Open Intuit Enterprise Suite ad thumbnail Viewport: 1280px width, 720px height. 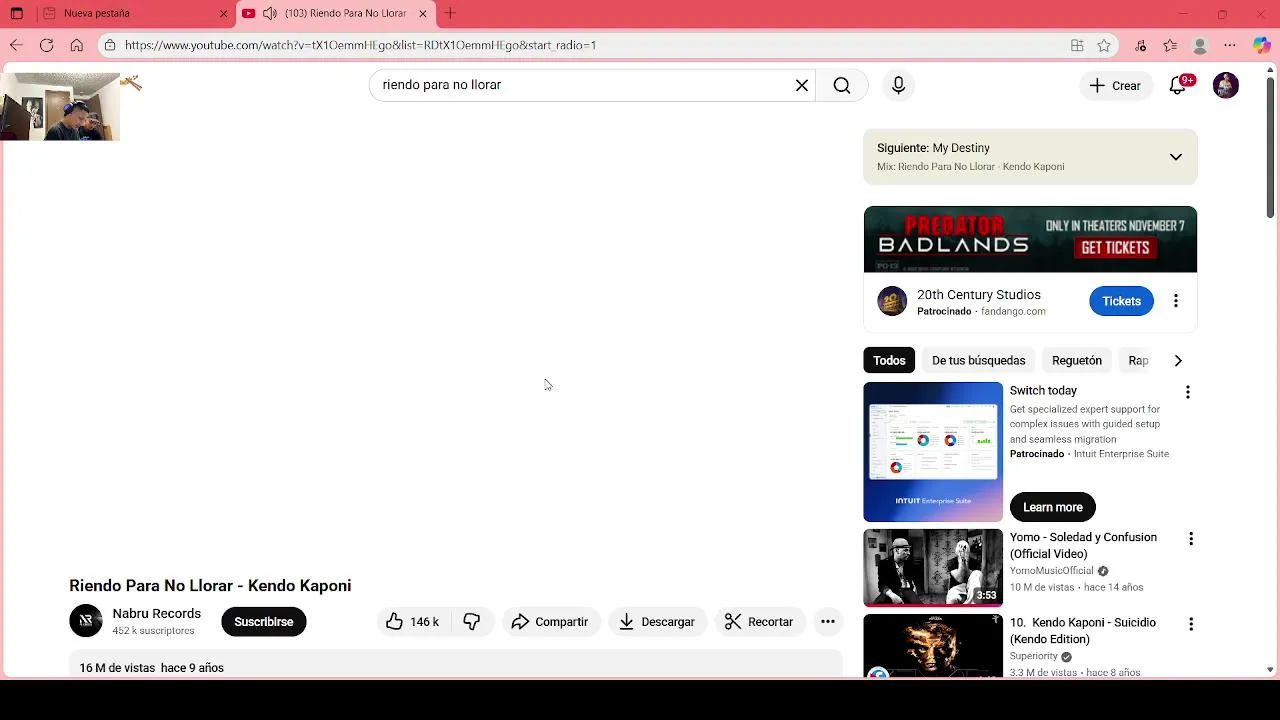[933, 452]
